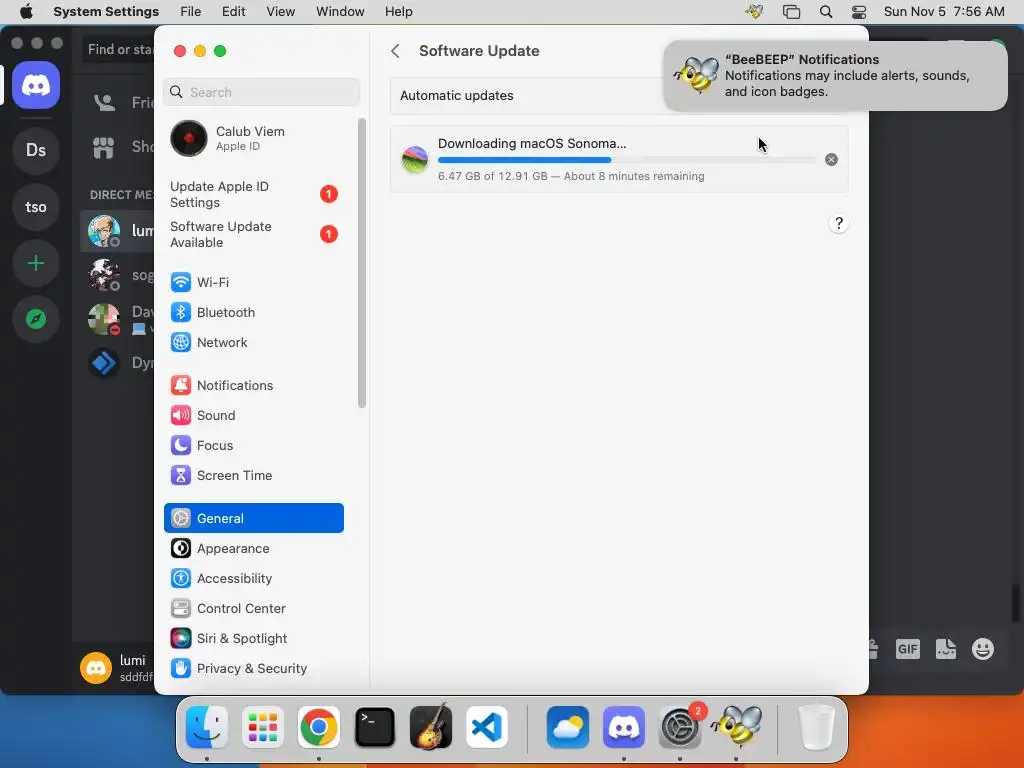Launch Google Chrome from the Dock
The width and height of the screenshot is (1024, 768).
click(x=319, y=727)
